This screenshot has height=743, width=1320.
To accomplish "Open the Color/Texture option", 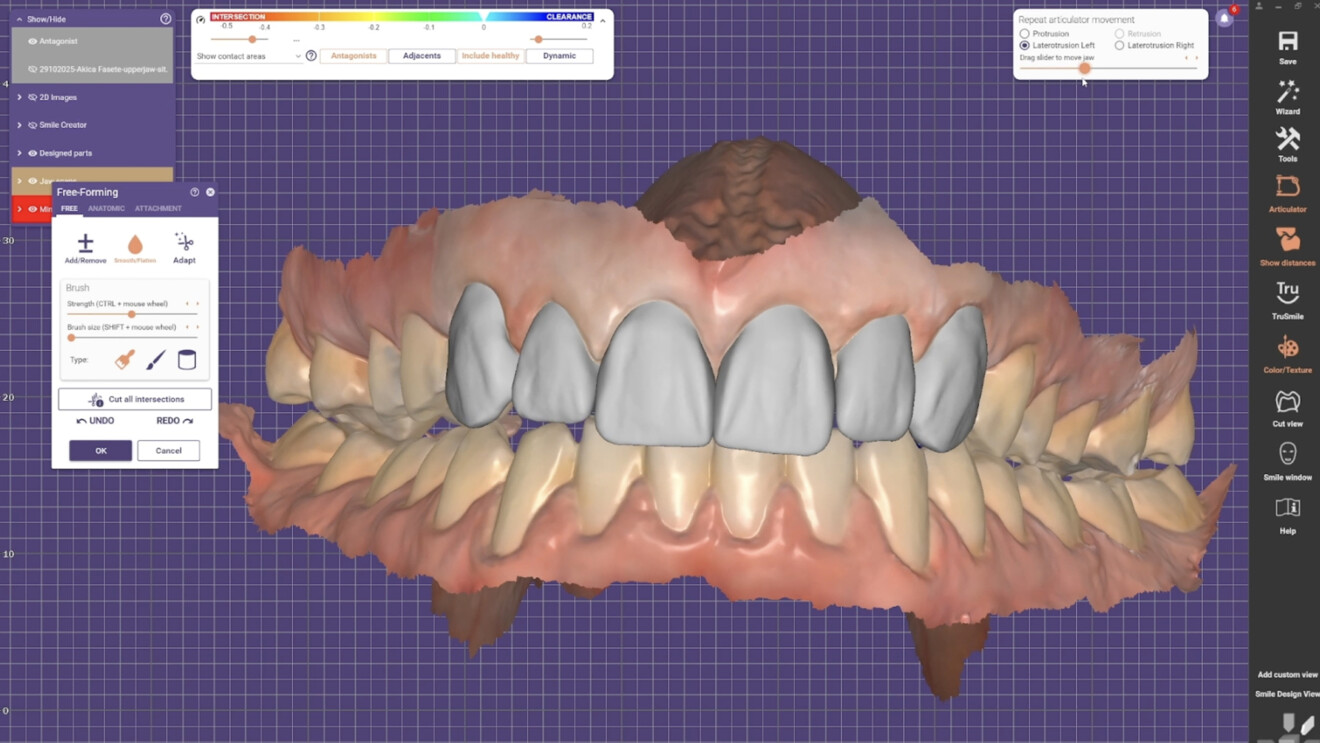I will coord(1288,348).
